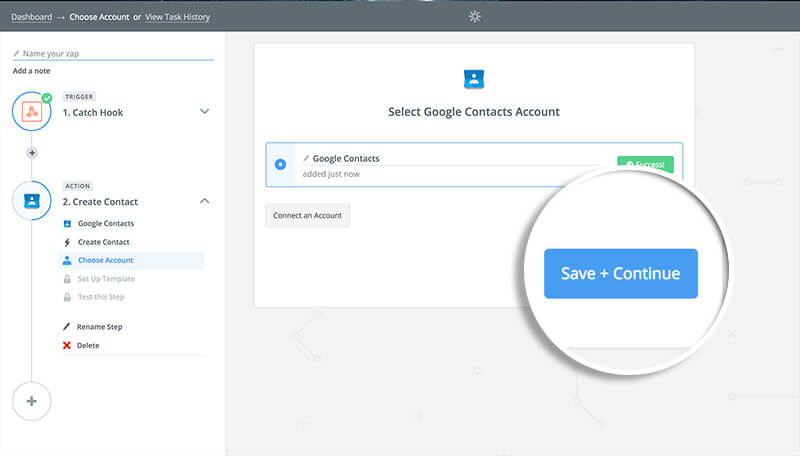This screenshot has width=800, height=456.
Task: Click the Connect an Account button
Action: tap(308, 215)
